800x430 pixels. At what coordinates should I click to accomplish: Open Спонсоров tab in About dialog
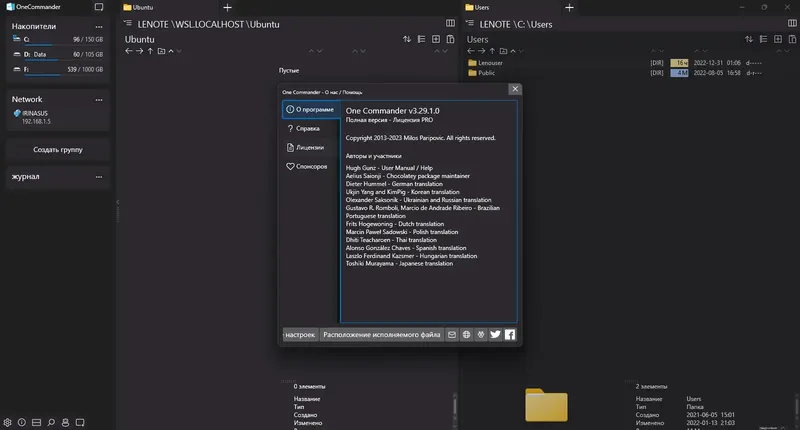pyautogui.click(x=311, y=166)
